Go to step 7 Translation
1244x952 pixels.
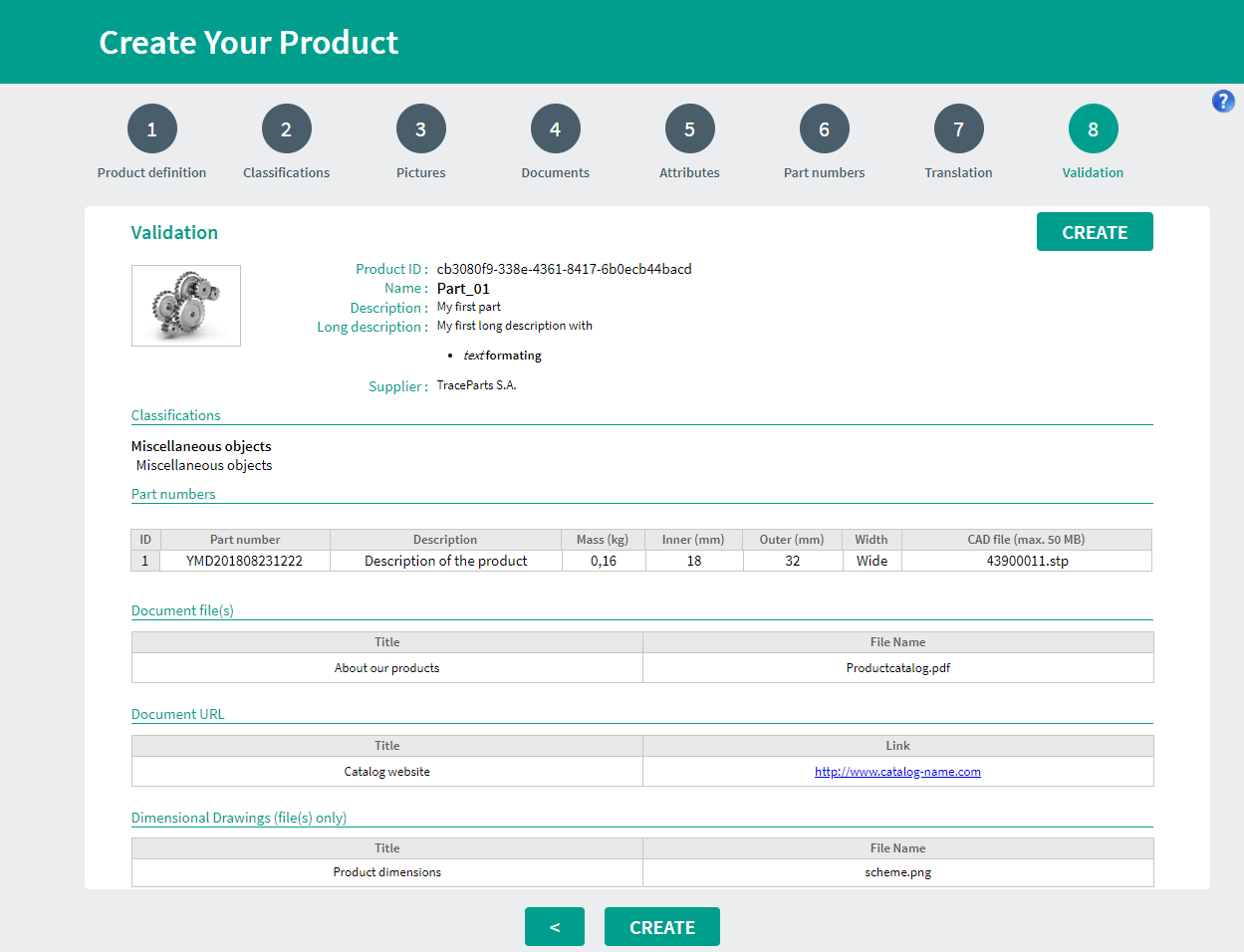point(958,129)
